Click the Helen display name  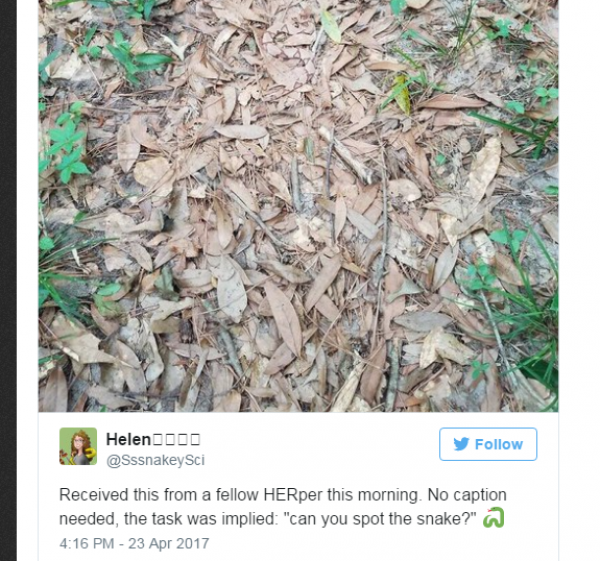(153, 438)
